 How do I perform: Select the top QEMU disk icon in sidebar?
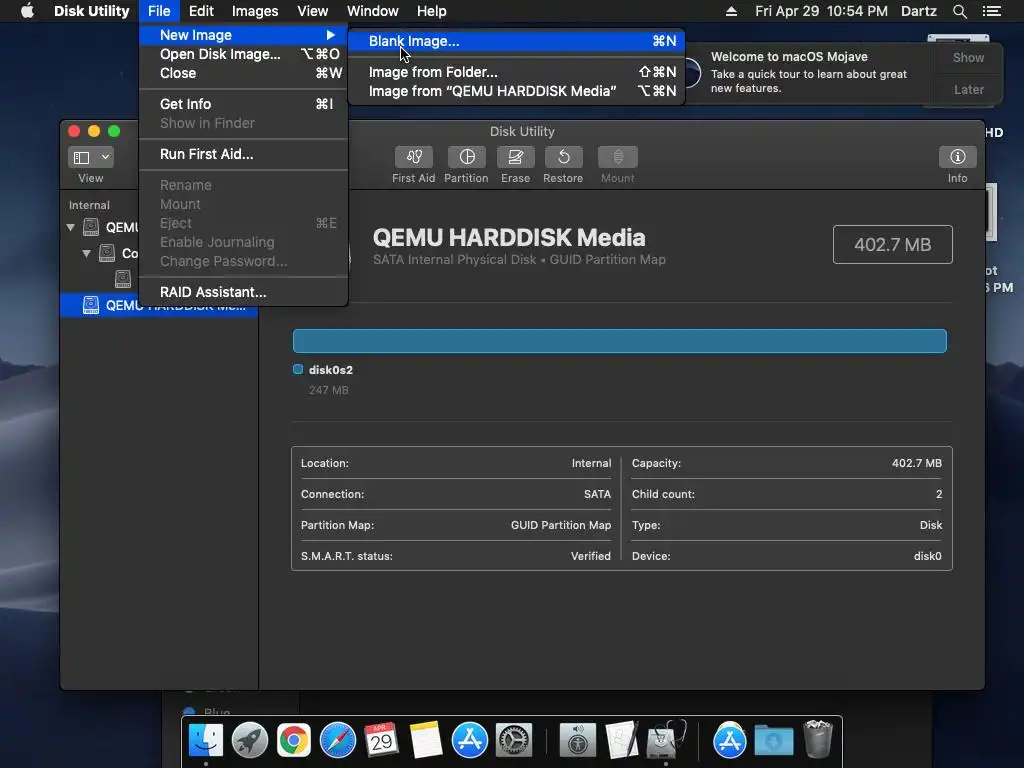(x=91, y=227)
